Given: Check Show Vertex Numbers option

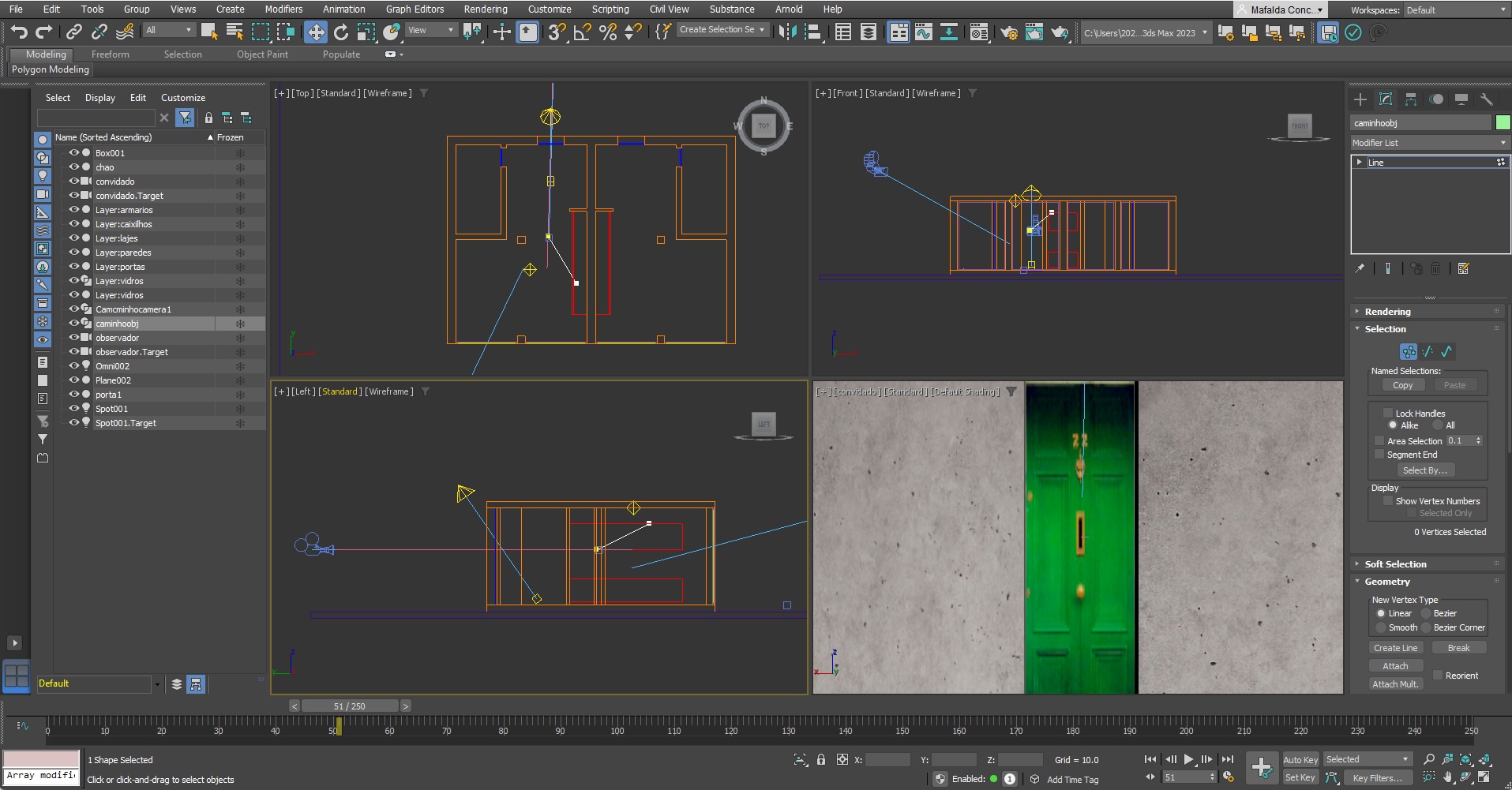Looking at the screenshot, I should point(1387,501).
